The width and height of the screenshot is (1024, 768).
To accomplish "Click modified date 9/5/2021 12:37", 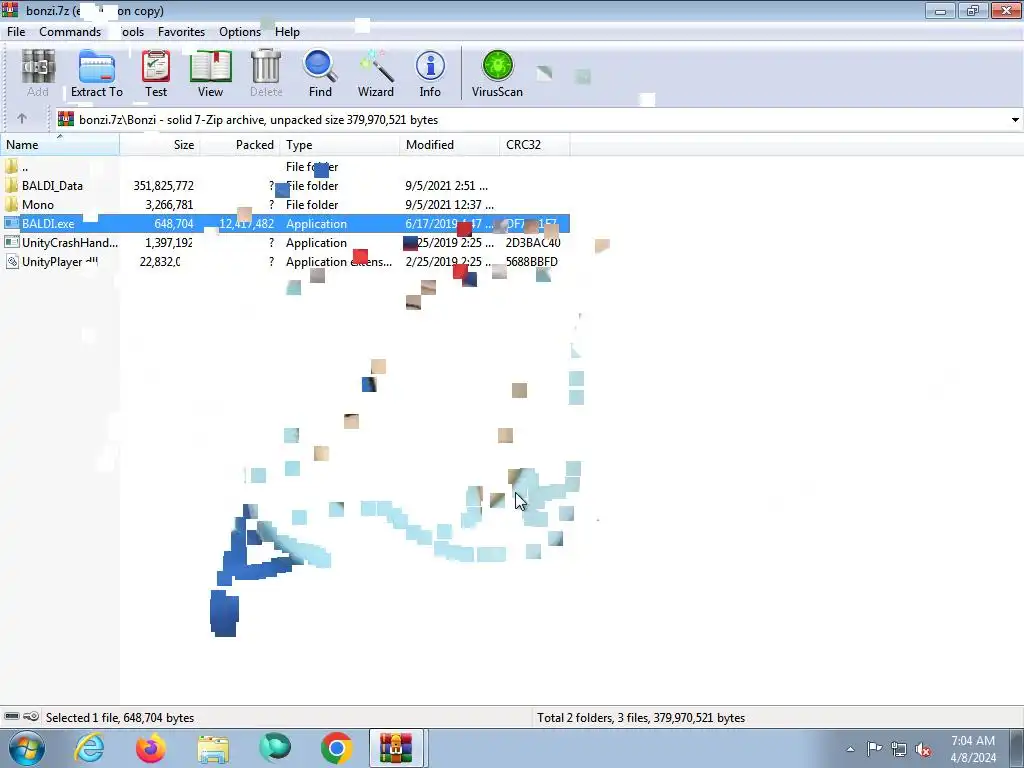I will [449, 204].
